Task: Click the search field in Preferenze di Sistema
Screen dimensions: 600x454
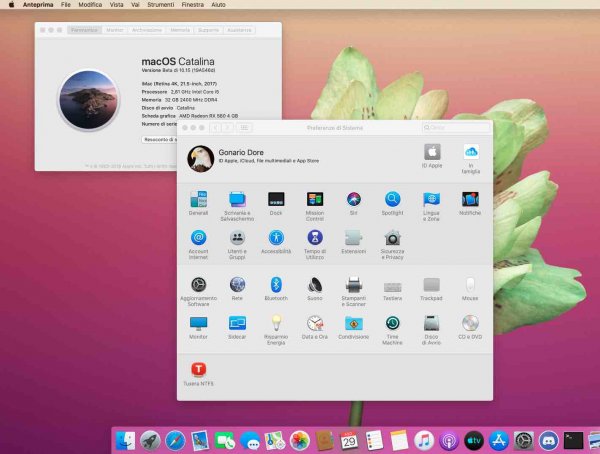Action: coord(456,127)
